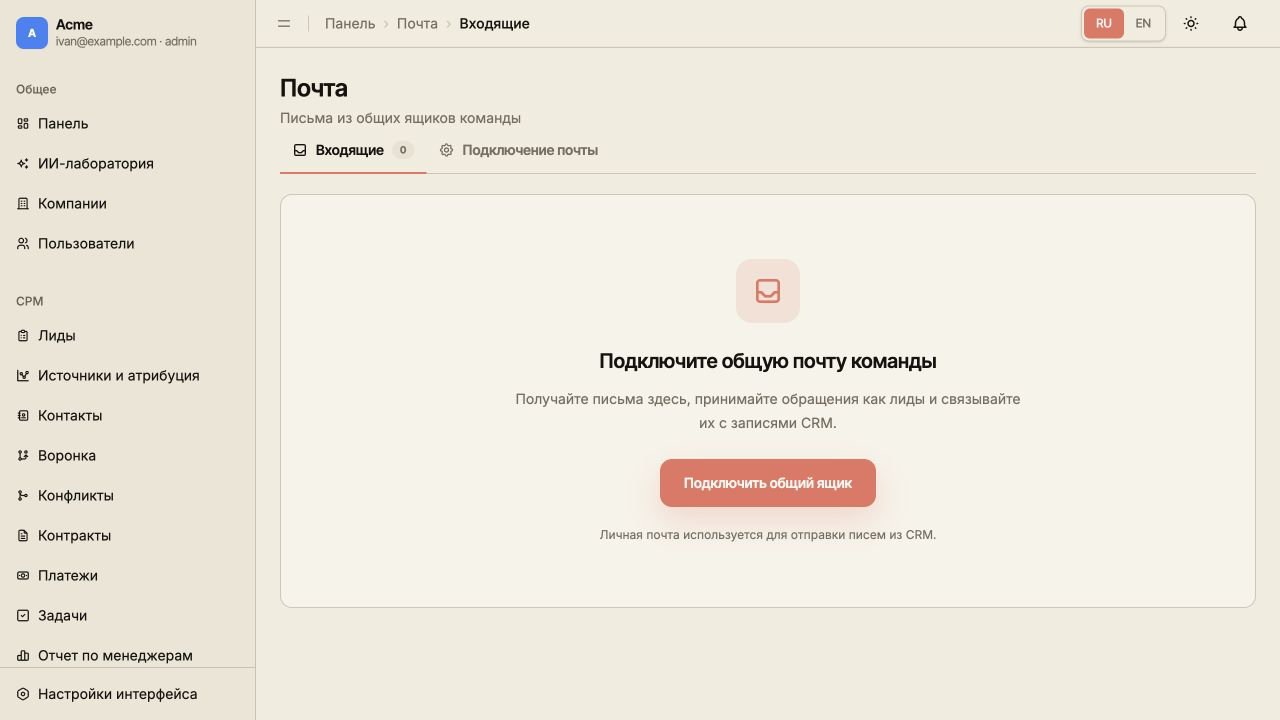1280x720 pixels.
Task: Click Входящие in the breadcrumb
Action: point(494,23)
